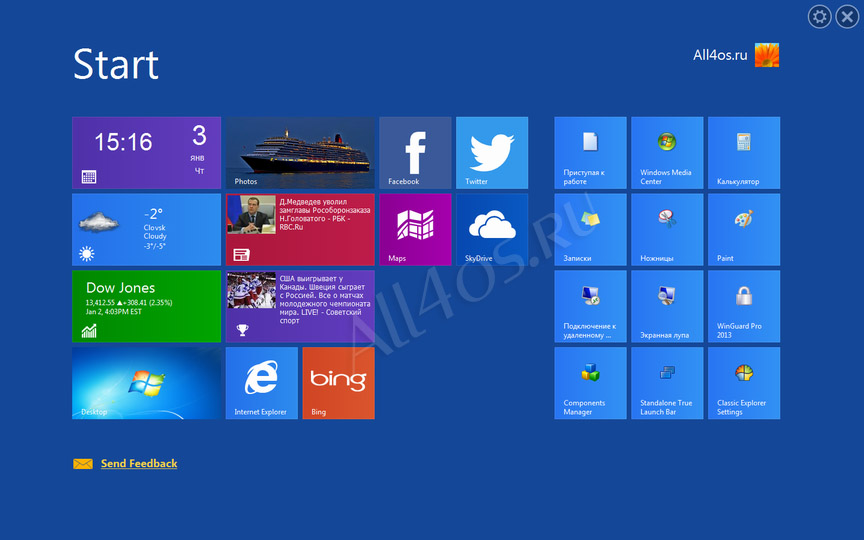864x540 pixels.
Task: Click the orange flower user avatar
Action: (x=767, y=55)
